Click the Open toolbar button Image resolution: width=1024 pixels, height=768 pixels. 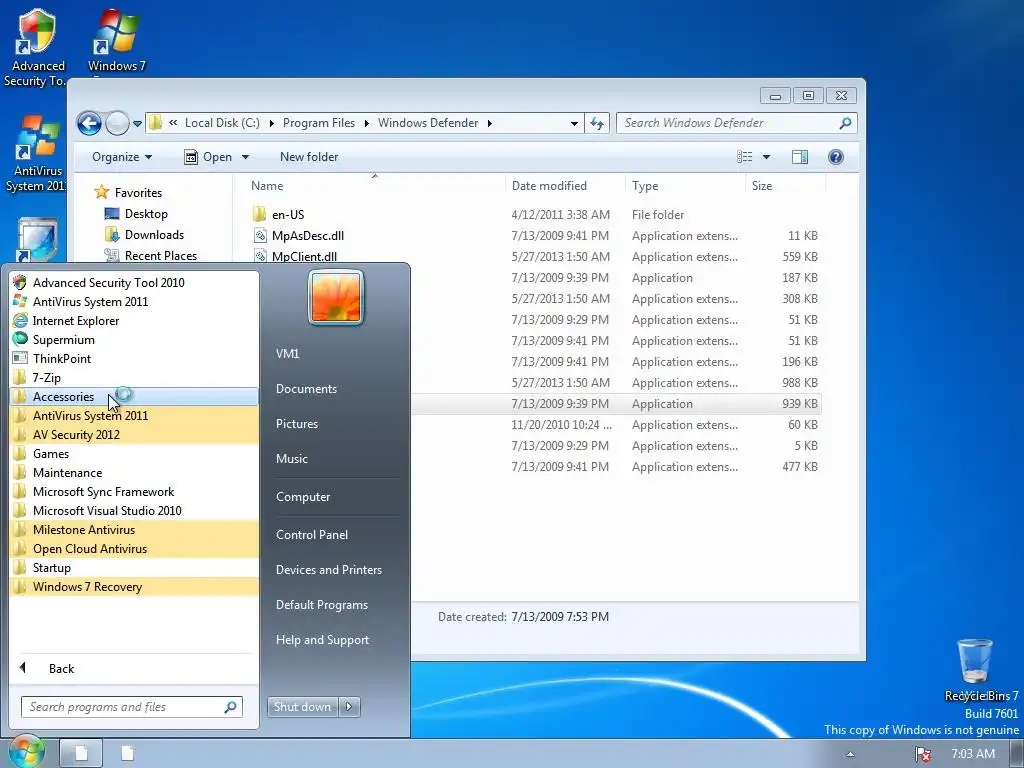[x=208, y=157]
